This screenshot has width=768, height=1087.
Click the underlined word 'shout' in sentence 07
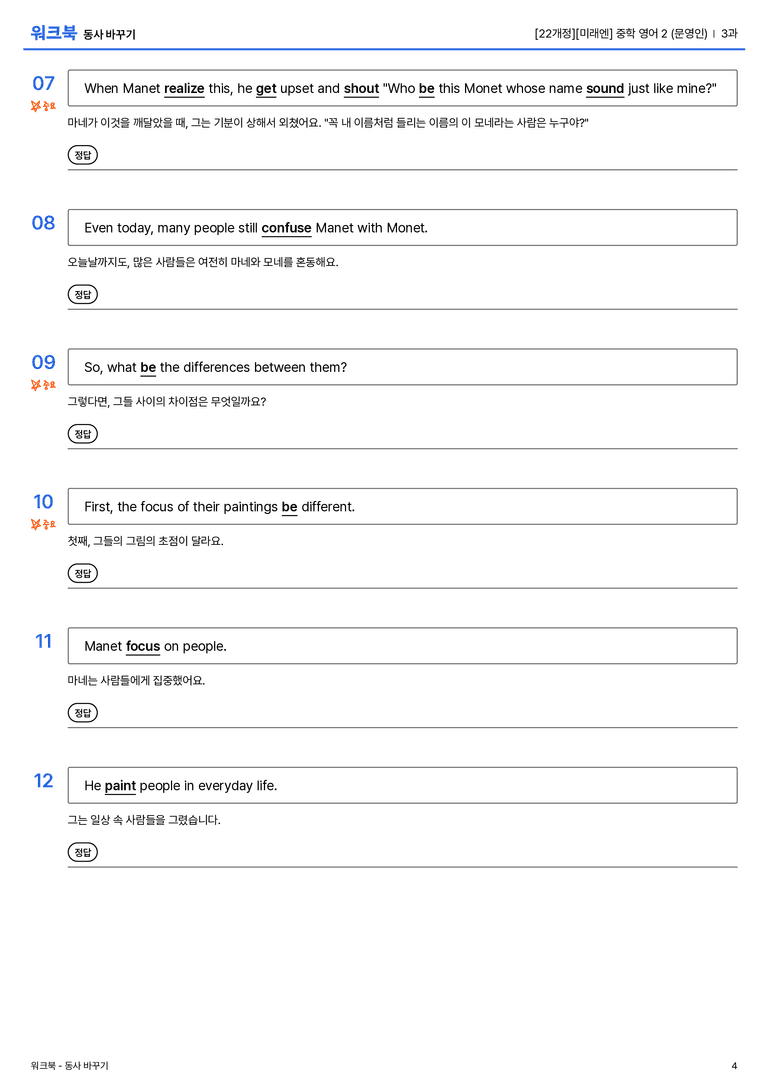(361, 89)
